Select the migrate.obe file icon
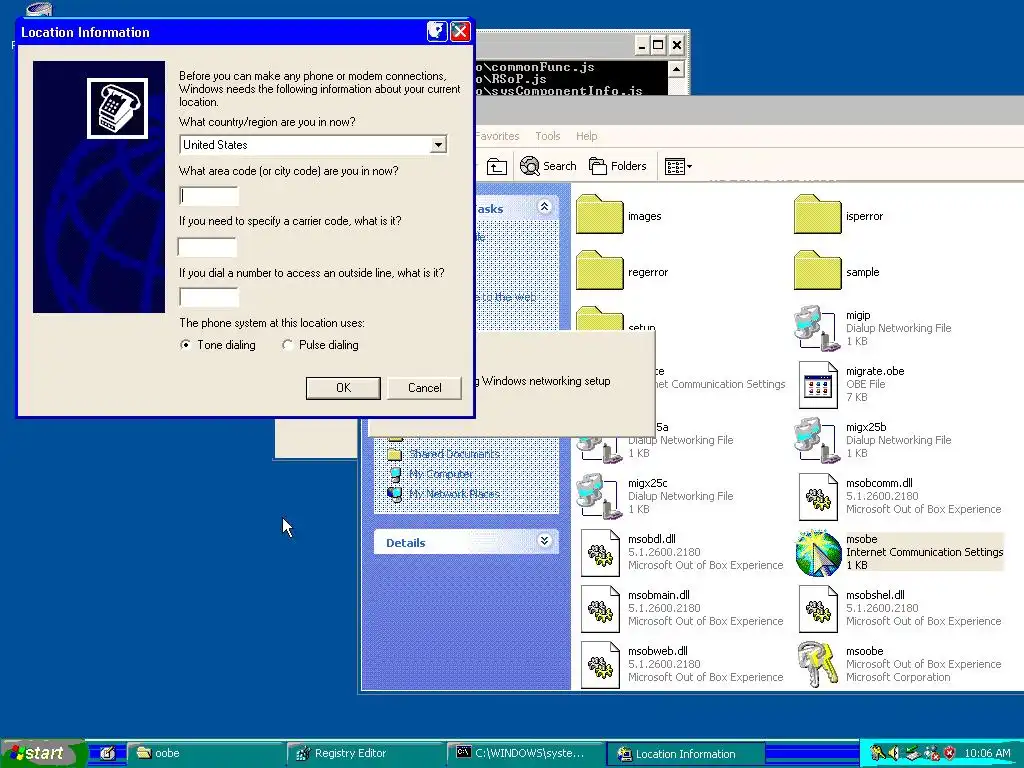Image resolution: width=1024 pixels, height=768 pixels. (x=818, y=385)
